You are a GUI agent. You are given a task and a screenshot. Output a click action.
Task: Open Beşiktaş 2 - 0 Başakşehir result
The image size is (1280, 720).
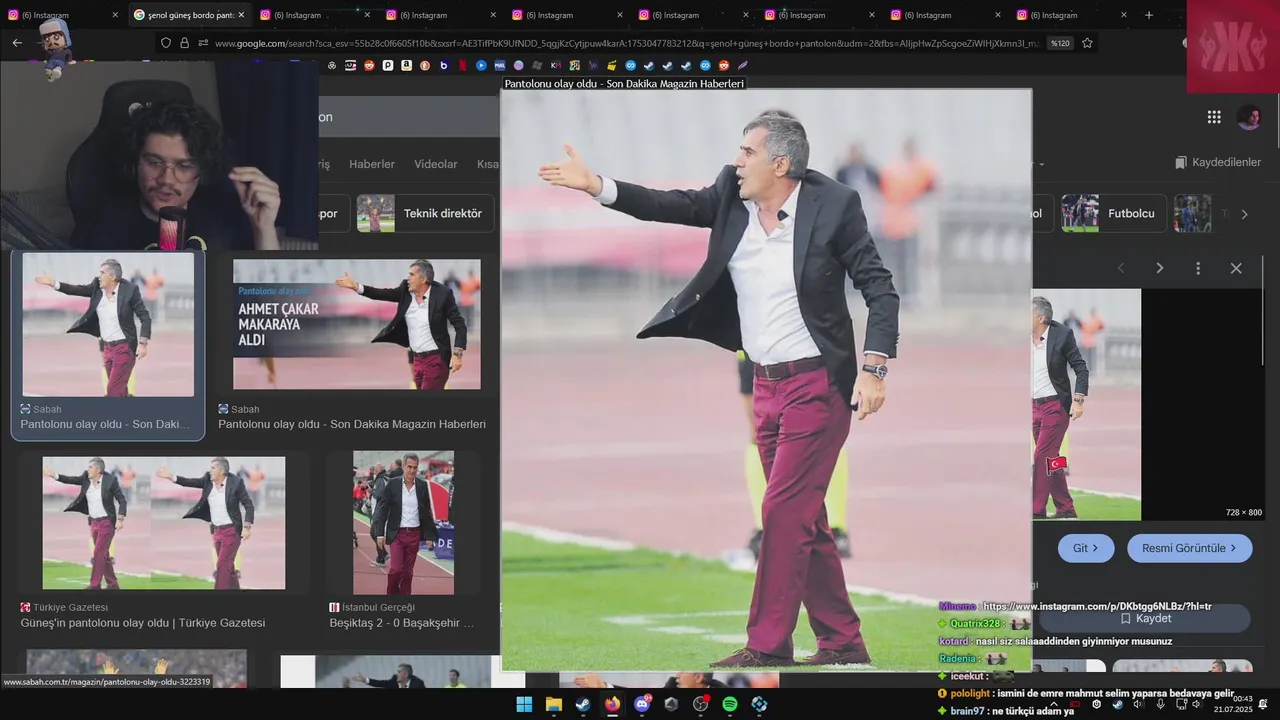(x=402, y=623)
